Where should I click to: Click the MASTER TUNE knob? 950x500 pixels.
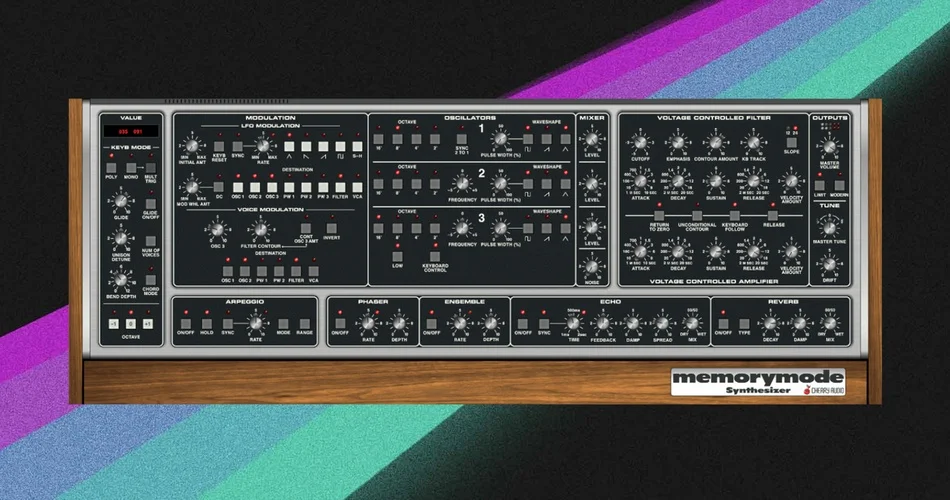tap(829, 227)
